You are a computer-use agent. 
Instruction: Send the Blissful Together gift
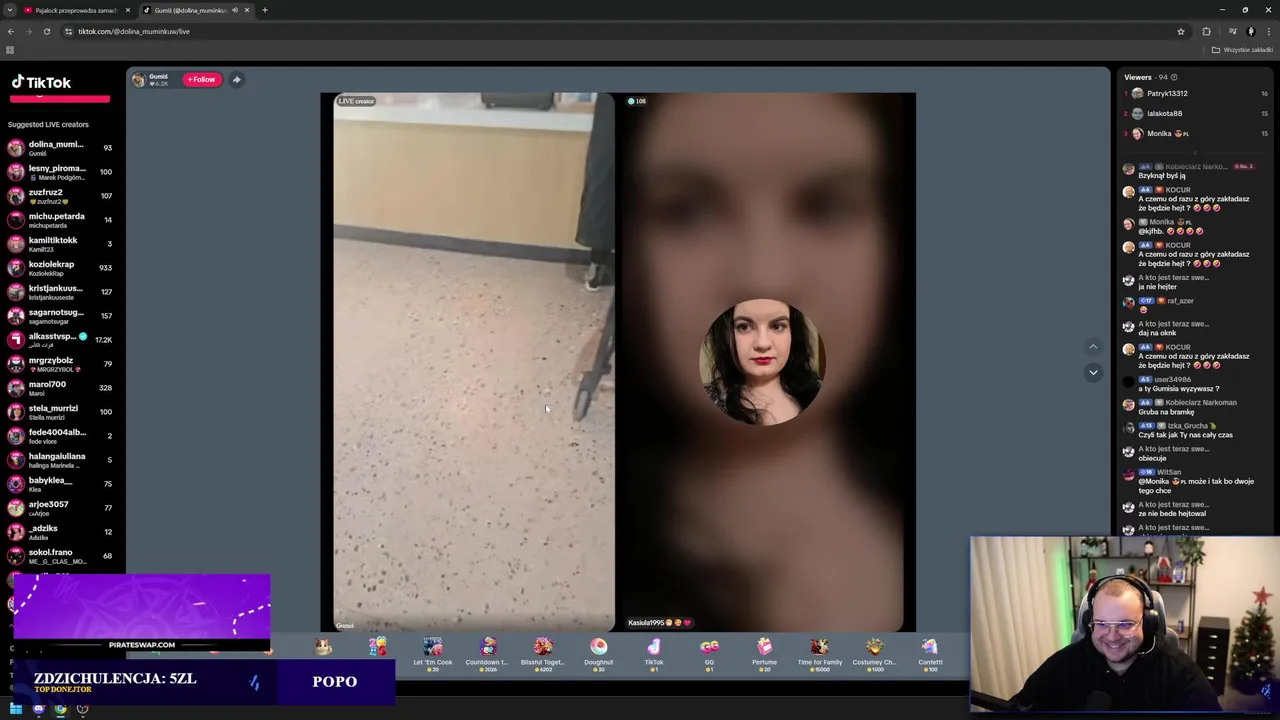click(x=543, y=653)
